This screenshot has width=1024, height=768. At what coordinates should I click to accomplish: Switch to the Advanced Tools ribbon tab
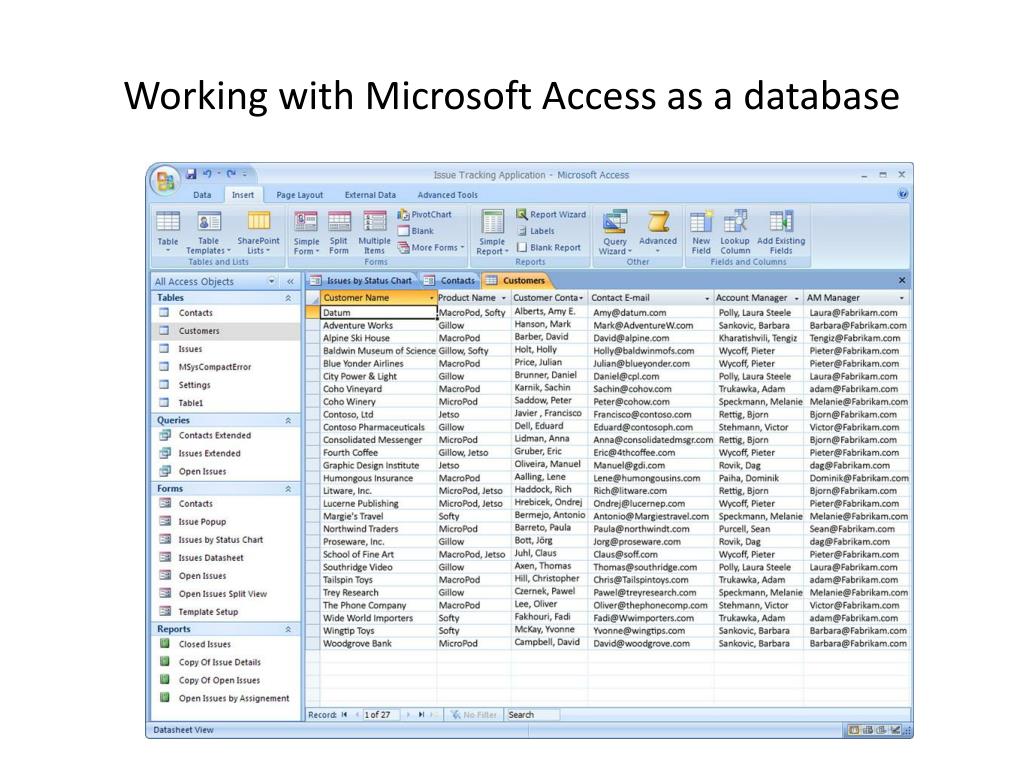pos(447,195)
